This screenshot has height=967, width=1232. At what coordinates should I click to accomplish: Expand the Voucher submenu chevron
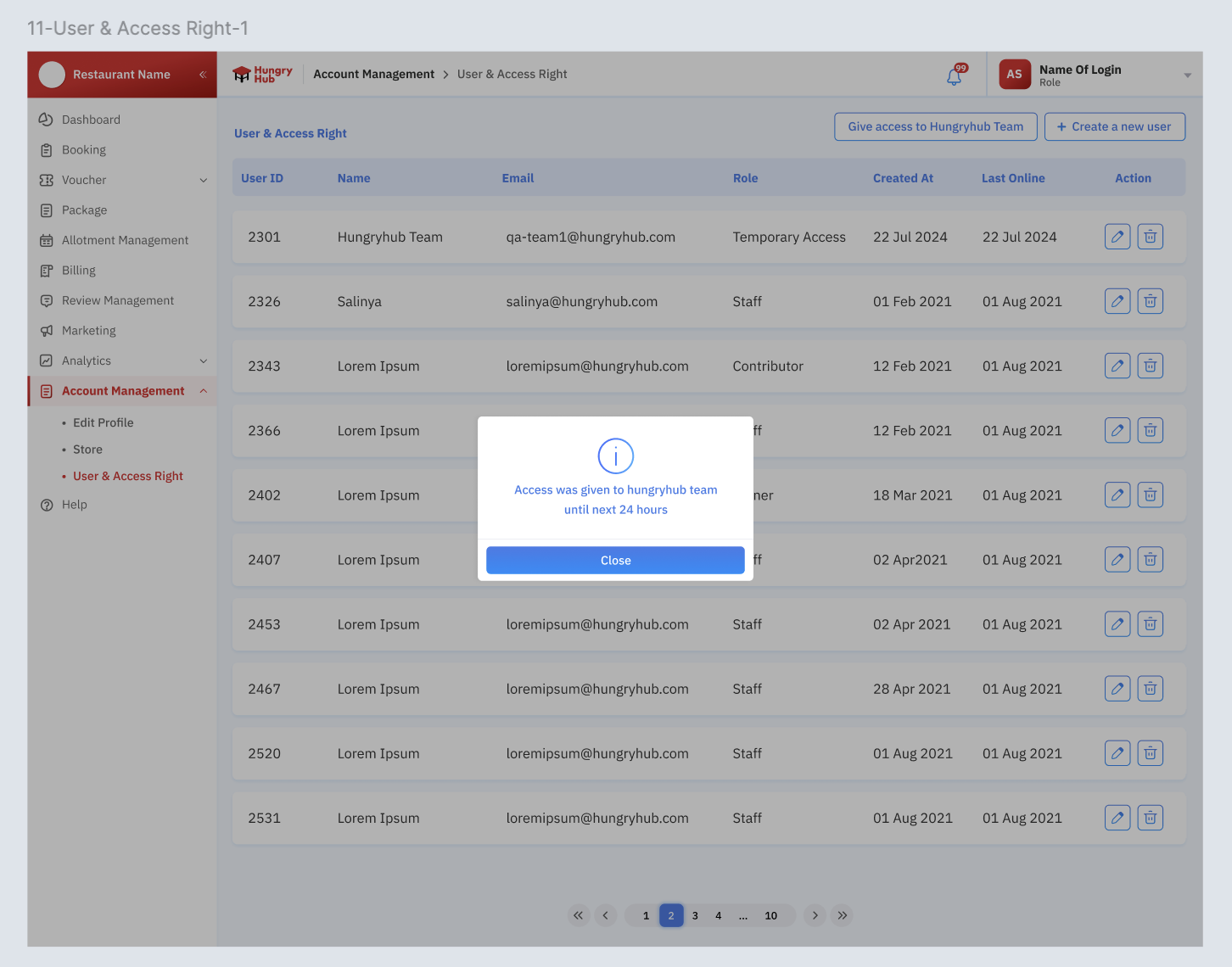pyautogui.click(x=204, y=181)
